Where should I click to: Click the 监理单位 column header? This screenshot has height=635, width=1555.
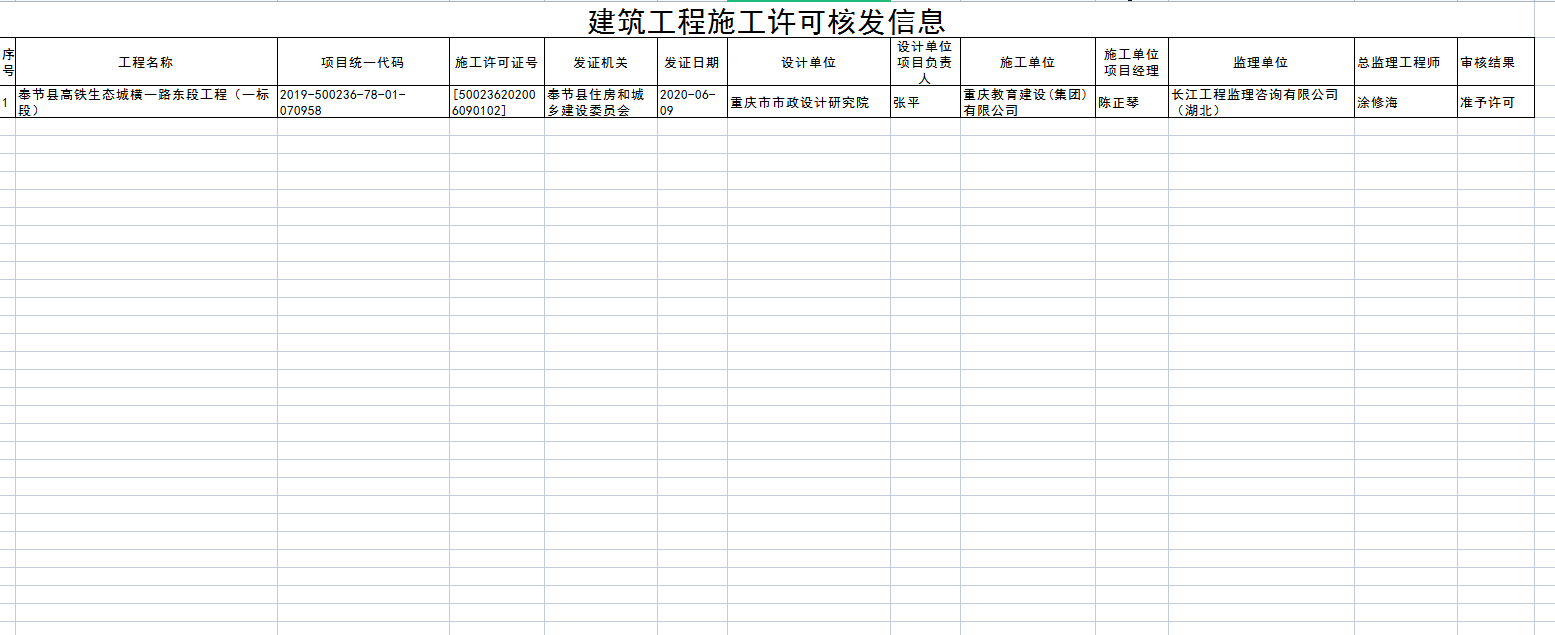1261,62
